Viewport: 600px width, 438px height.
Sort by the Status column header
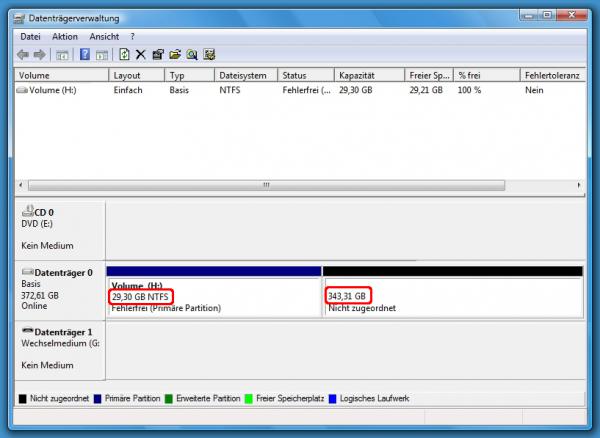306,76
